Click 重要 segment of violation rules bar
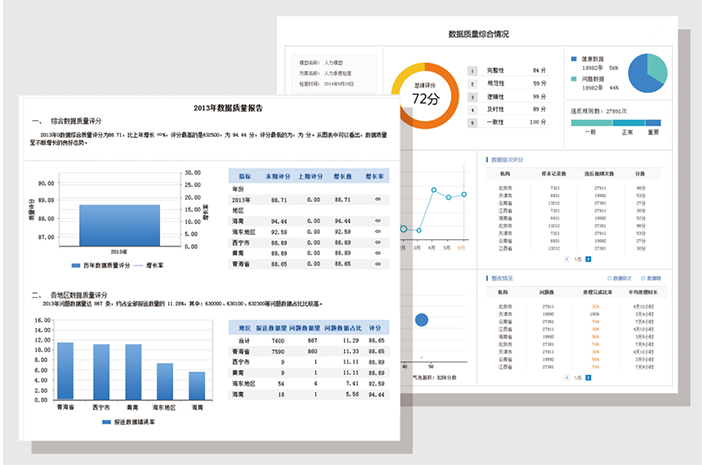Screen dimensions: 702x465 pyautogui.click(x=653, y=123)
